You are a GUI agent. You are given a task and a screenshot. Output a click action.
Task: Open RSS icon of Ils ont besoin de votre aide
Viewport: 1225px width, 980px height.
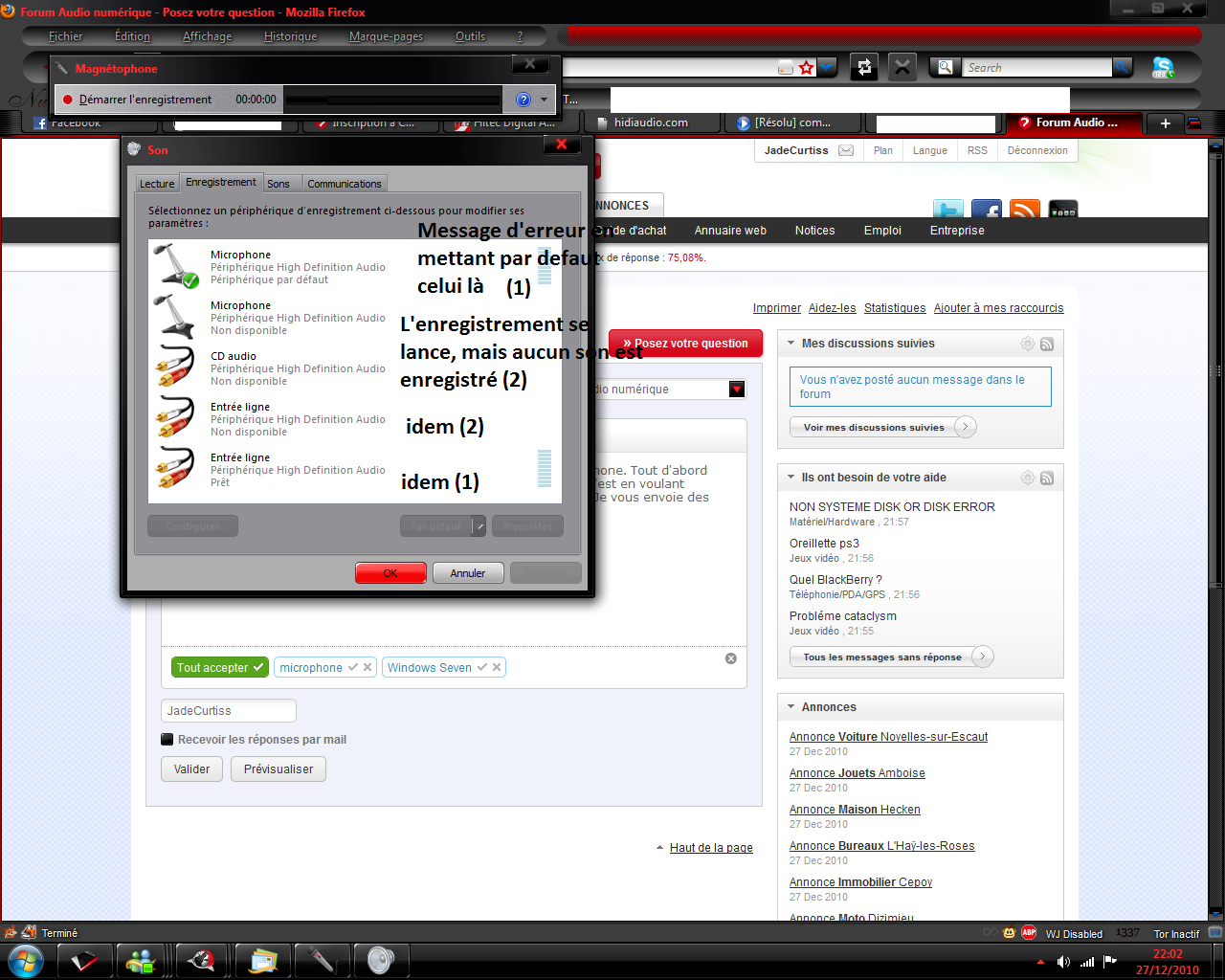pos(1047,478)
